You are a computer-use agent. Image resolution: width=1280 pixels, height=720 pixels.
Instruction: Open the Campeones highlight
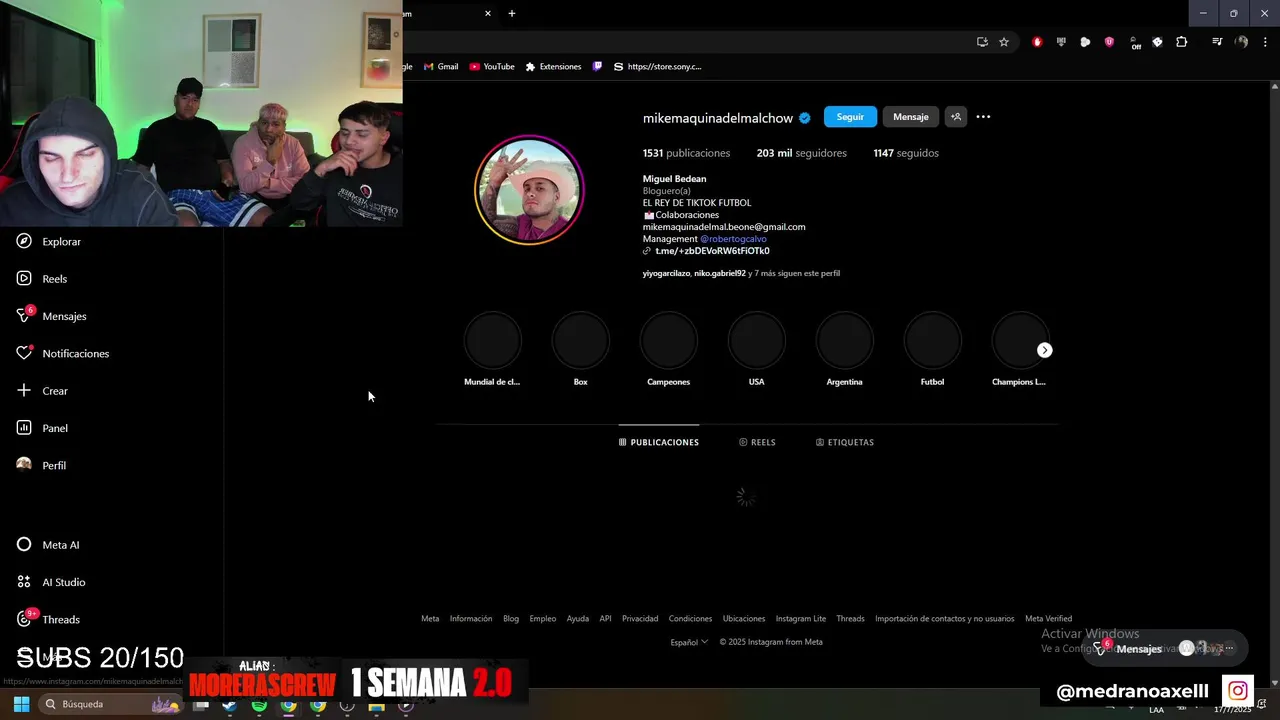(668, 349)
